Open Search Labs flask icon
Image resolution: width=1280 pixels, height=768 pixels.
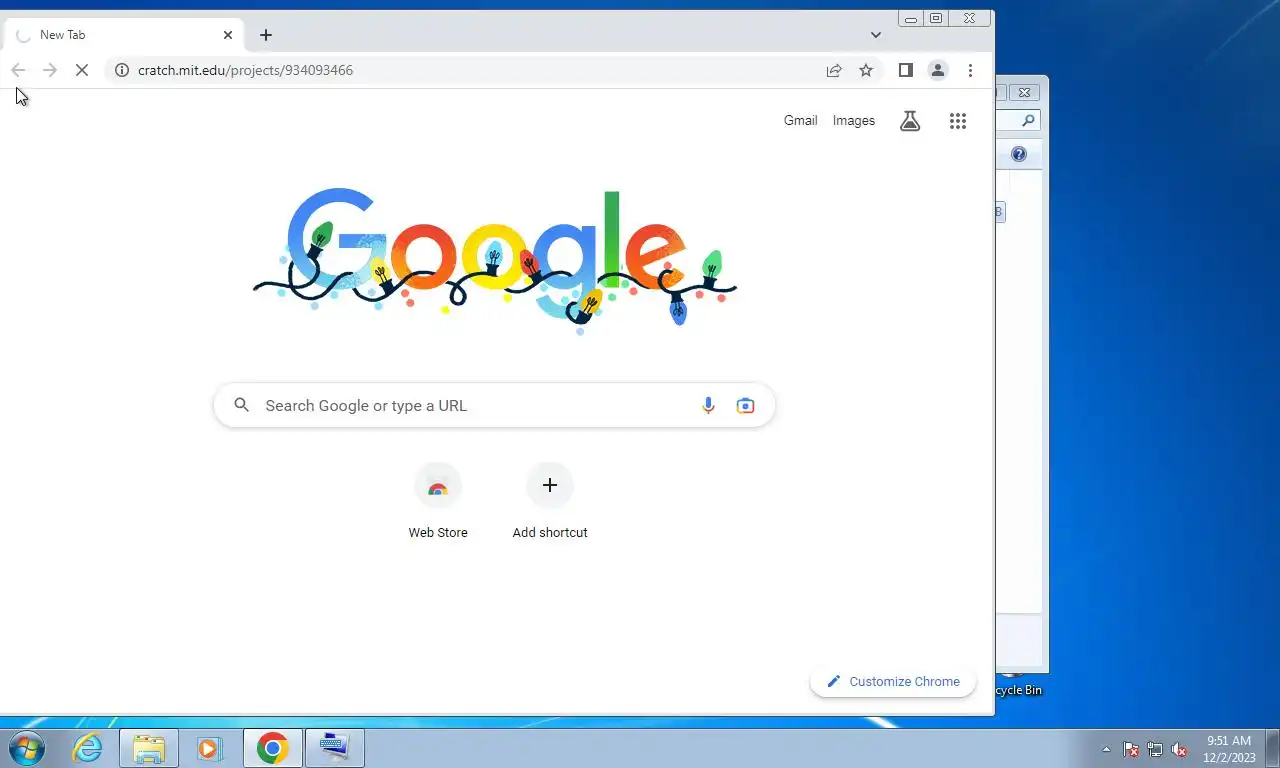click(910, 121)
